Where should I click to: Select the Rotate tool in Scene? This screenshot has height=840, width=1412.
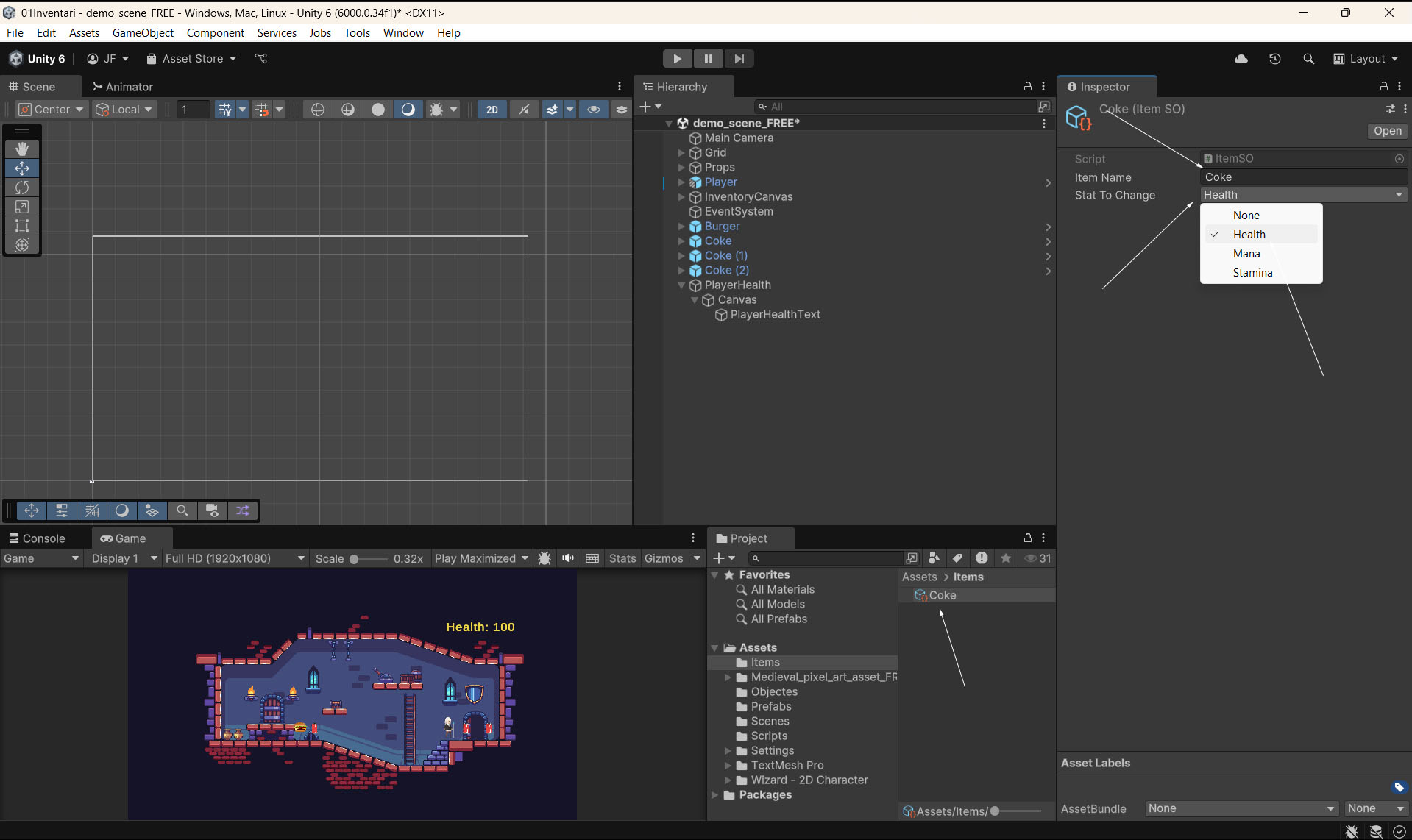click(x=22, y=188)
